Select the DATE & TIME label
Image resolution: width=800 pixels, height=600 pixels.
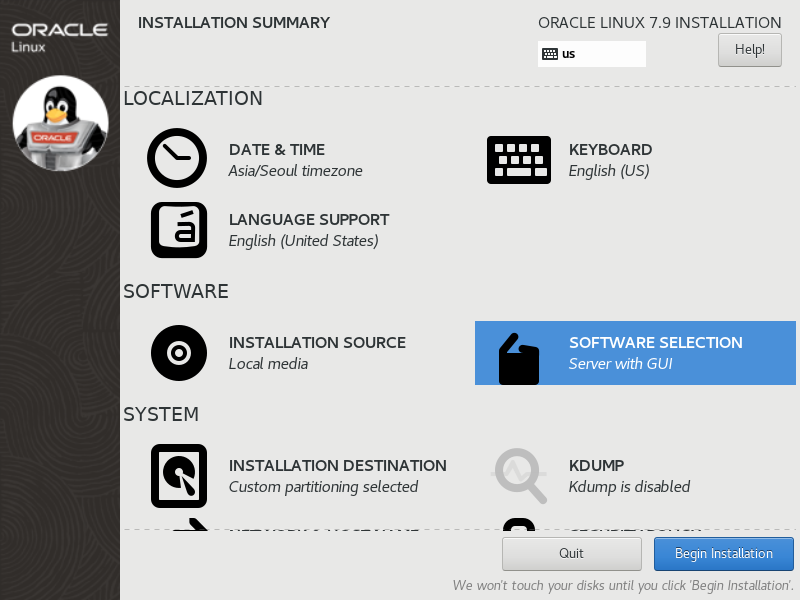[277, 149]
